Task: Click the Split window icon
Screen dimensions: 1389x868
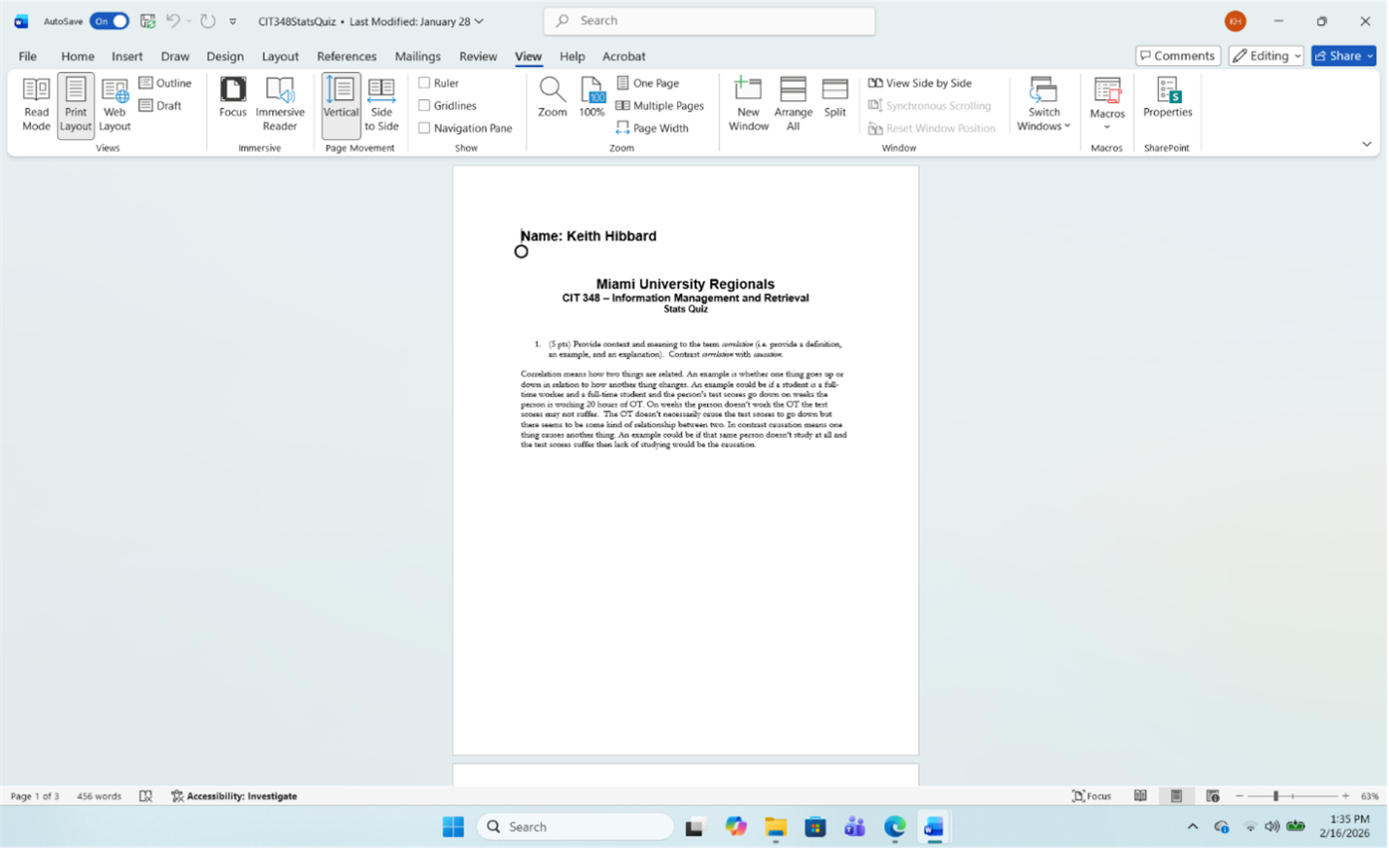Action: tap(834, 98)
